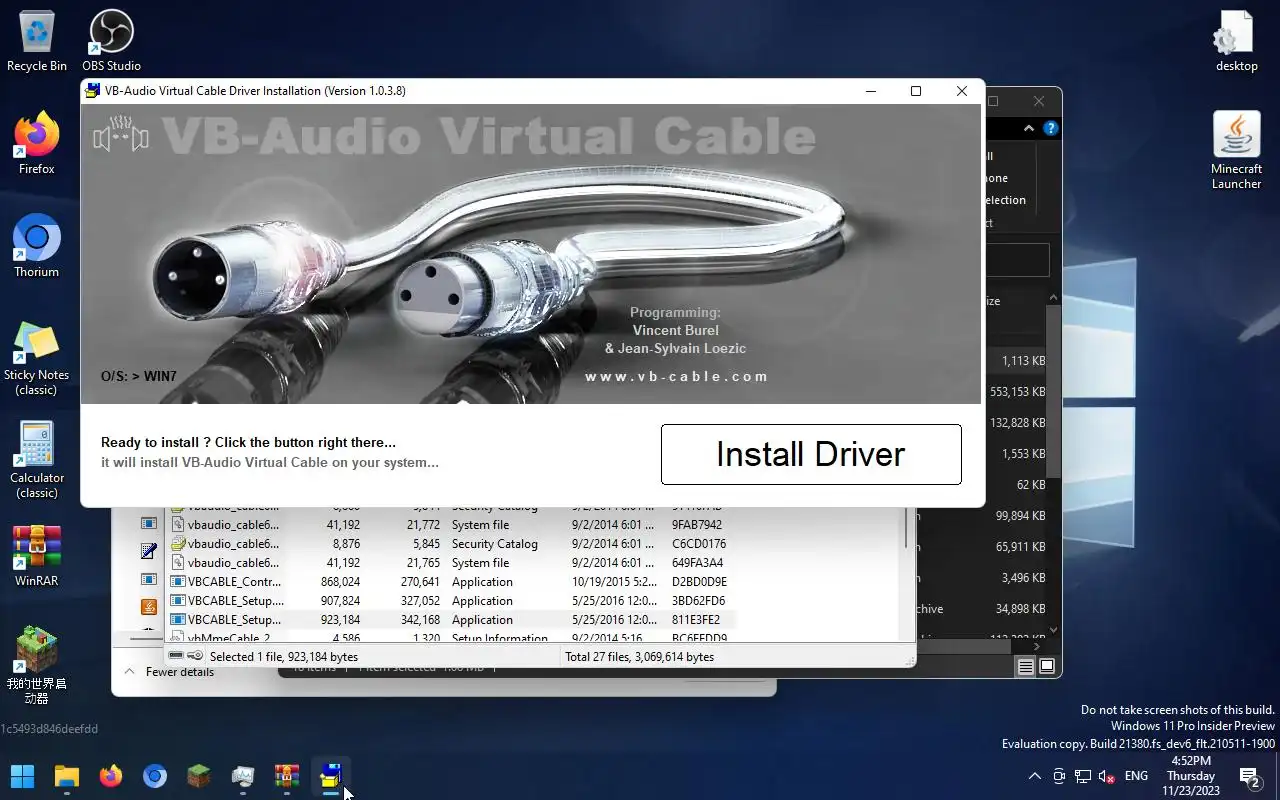Click the WinRAR taskbar icon
This screenshot has height=800, width=1280.
pyautogui.click(x=287, y=776)
